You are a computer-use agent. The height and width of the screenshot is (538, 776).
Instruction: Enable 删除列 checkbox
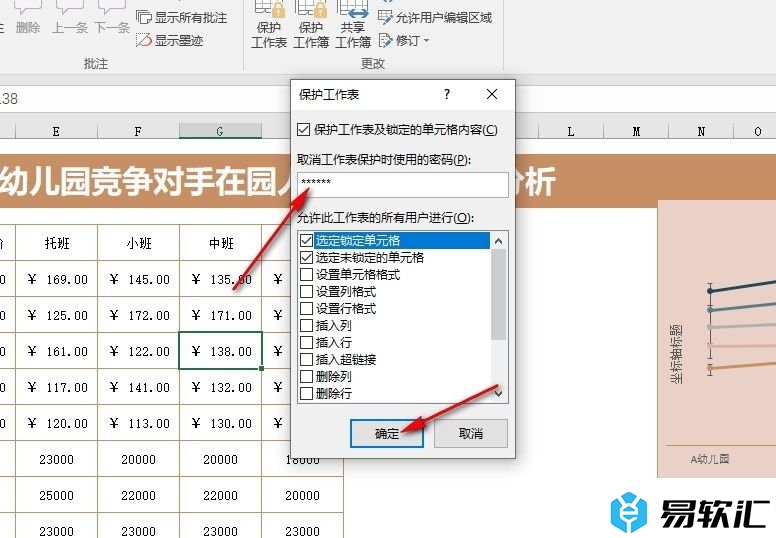306,377
